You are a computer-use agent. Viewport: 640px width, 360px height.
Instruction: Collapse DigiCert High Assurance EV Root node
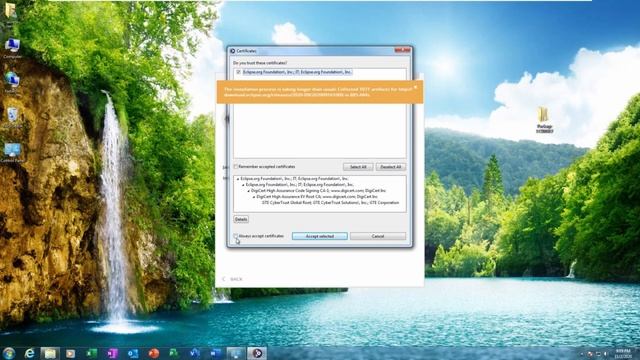pyautogui.click(x=254, y=197)
